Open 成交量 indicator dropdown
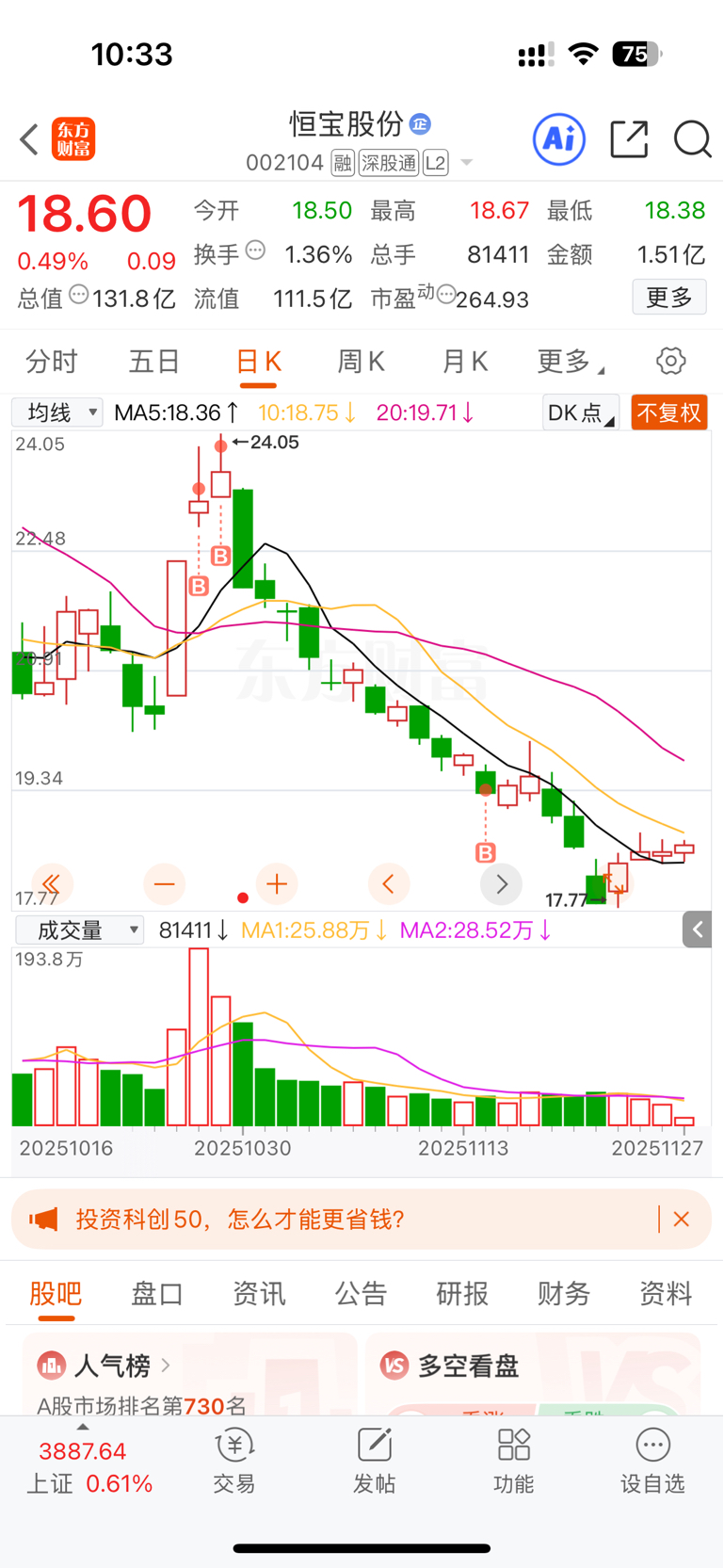724x1568 pixels. click(x=80, y=930)
